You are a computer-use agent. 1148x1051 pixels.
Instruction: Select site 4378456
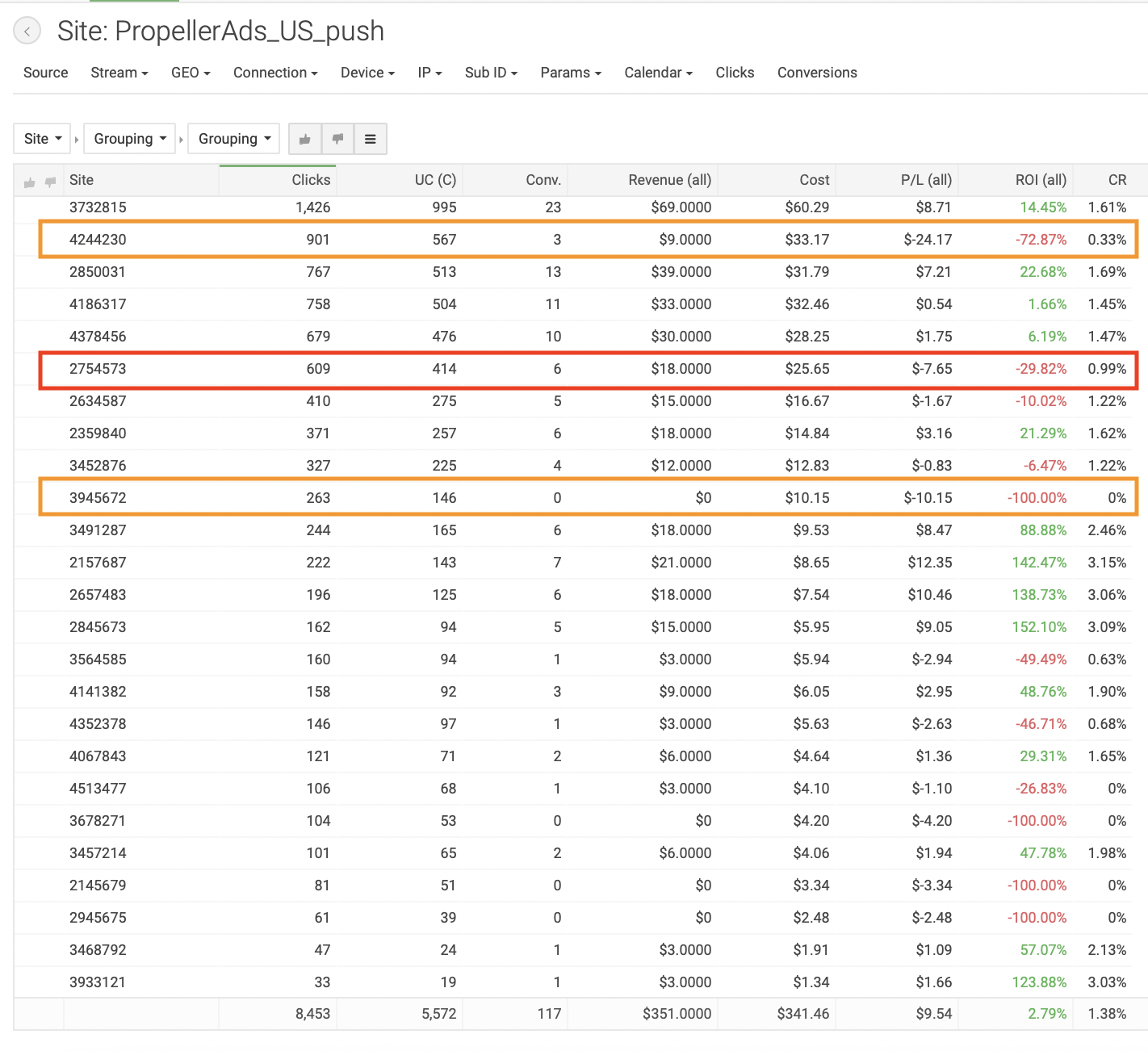click(98, 337)
